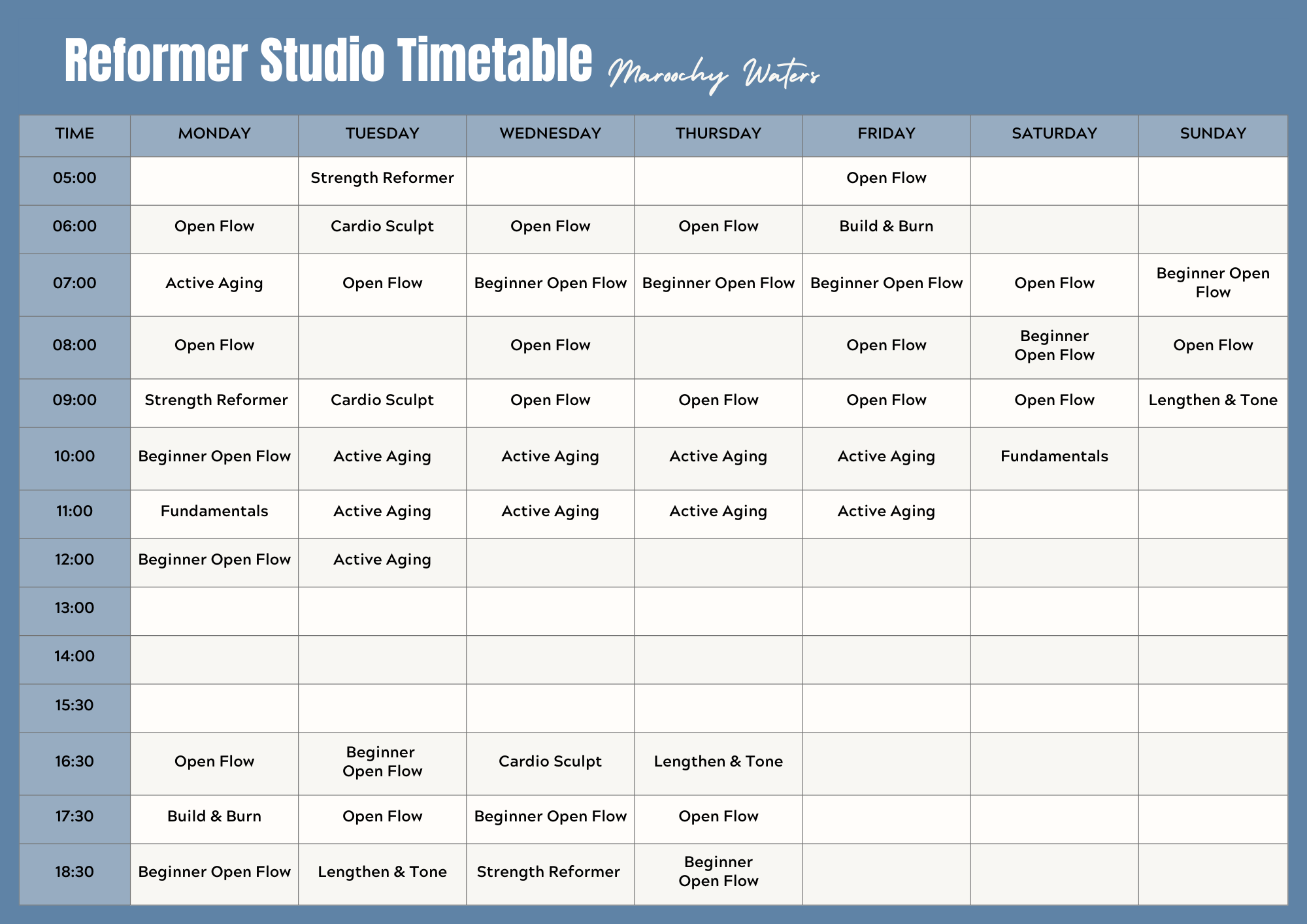The image size is (1307, 924).
Task: Select Sunday 09:00 Lengthen & Tone class
Action: [1213, 400]
